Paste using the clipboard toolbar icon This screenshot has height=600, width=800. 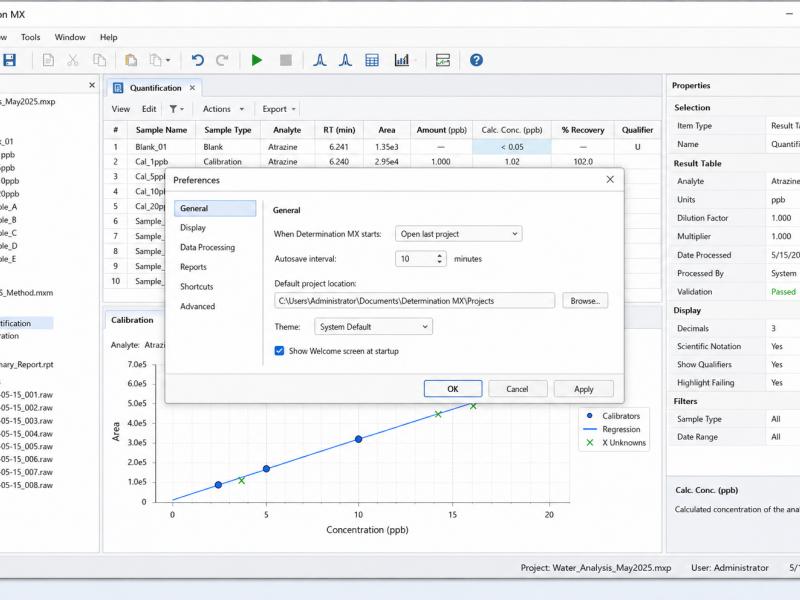[x=131, y=60]
